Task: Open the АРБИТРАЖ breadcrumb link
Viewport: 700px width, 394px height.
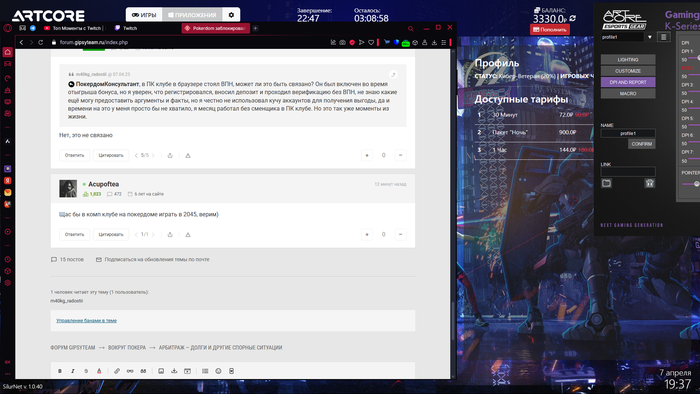Action: point(221,348)
